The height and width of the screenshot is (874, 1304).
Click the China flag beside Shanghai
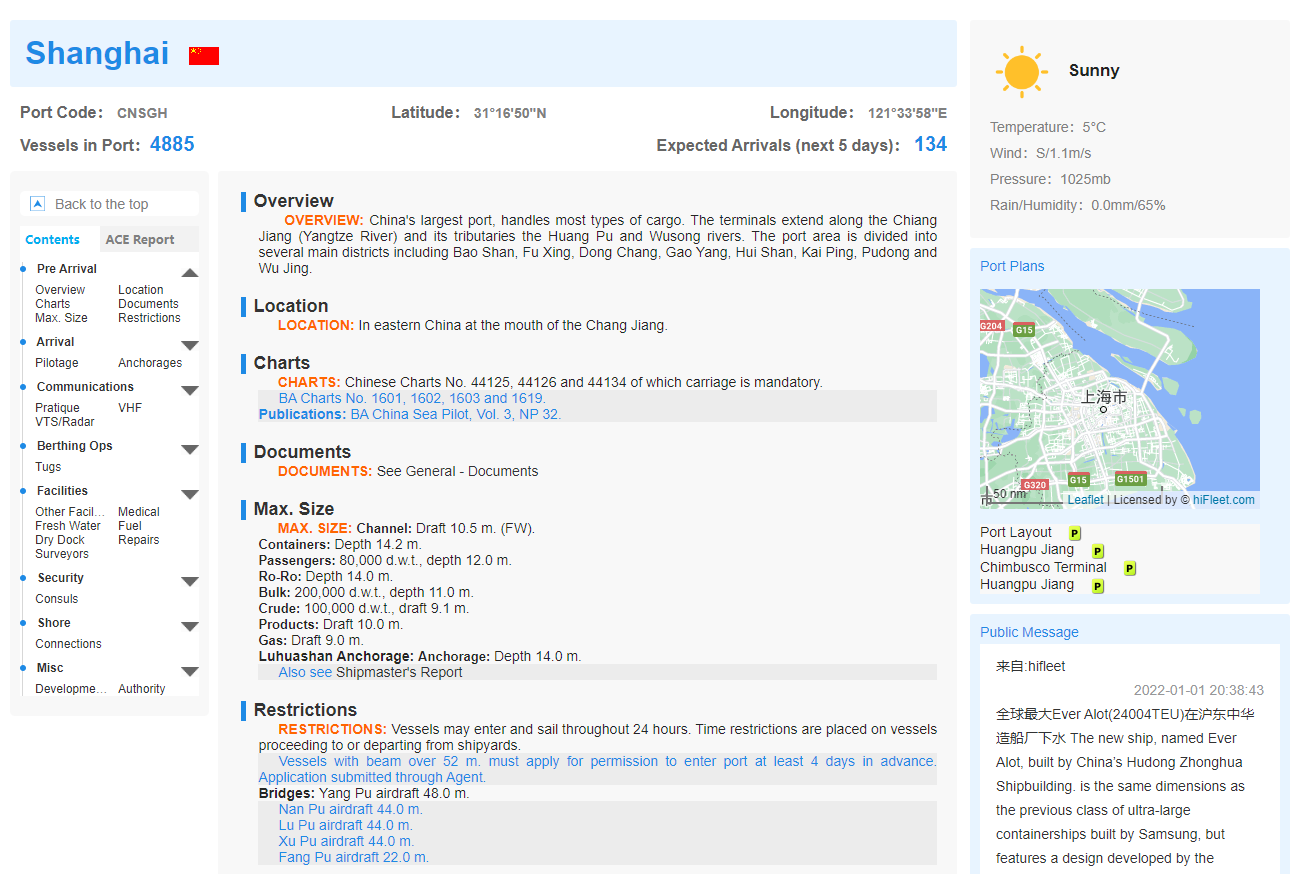tap(204, 56)
